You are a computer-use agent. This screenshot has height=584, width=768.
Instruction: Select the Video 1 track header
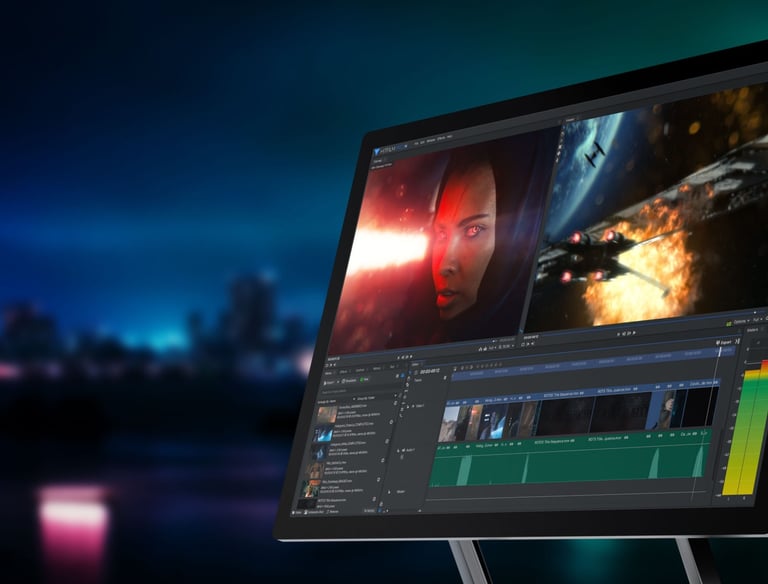coord(414,407)
